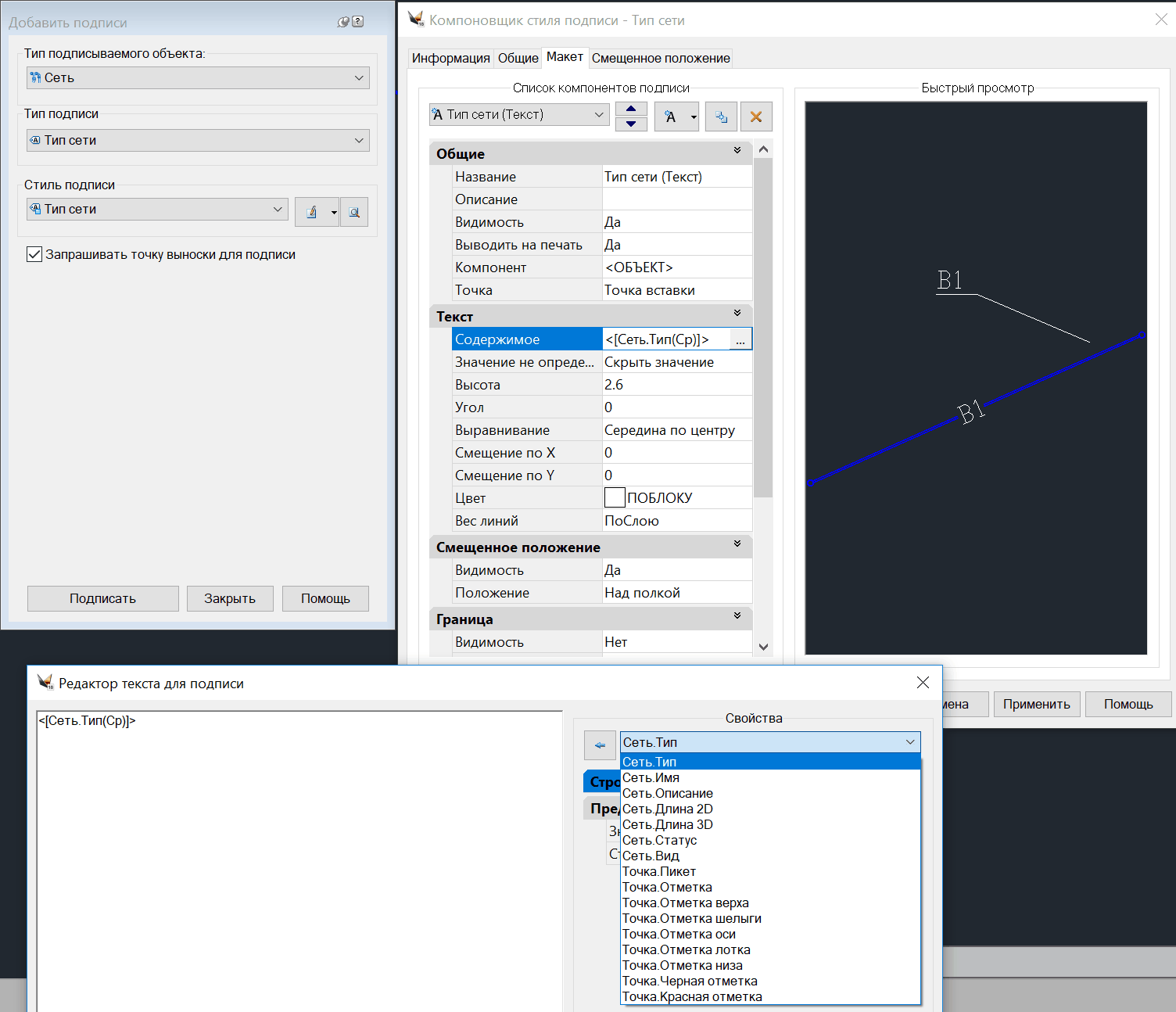The height and width of the screenshot is (1012, 1176).
Task: Choose Точка.Отметка лотка from the list
Action: click(770, 949)
